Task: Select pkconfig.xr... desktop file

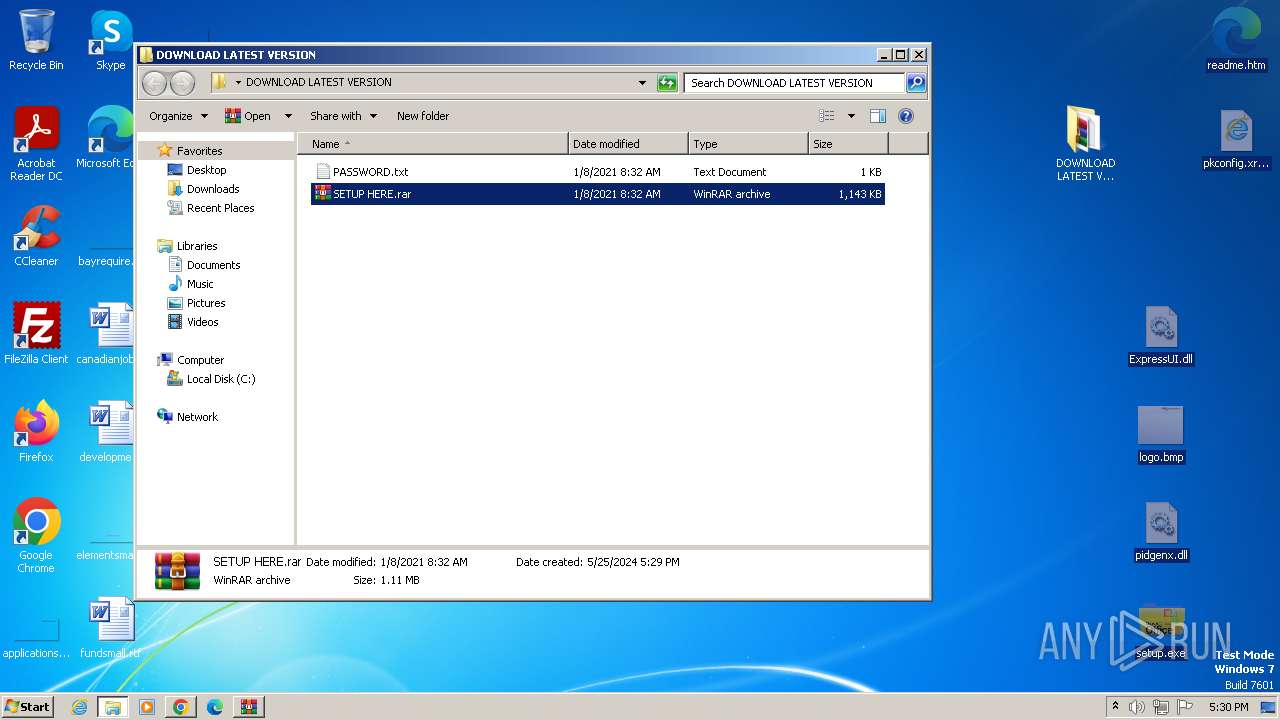Action: 1236,139
